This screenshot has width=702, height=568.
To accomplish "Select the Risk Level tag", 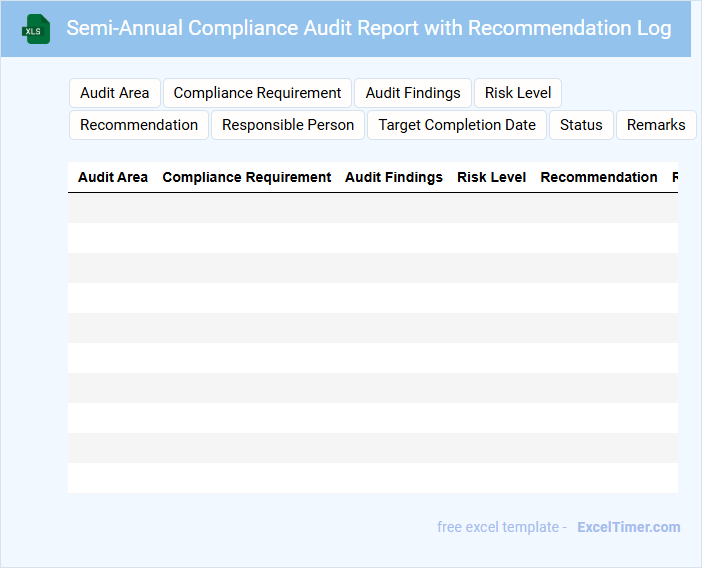I will [518, 93].
